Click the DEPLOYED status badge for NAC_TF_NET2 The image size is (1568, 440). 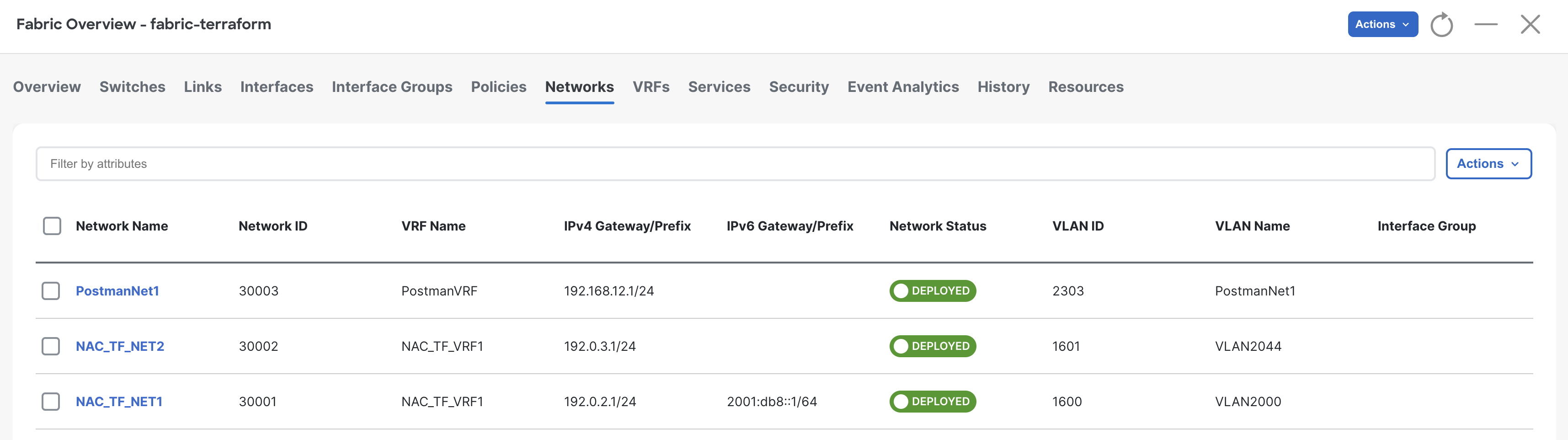pyautogui.click(x=933, y=346)
